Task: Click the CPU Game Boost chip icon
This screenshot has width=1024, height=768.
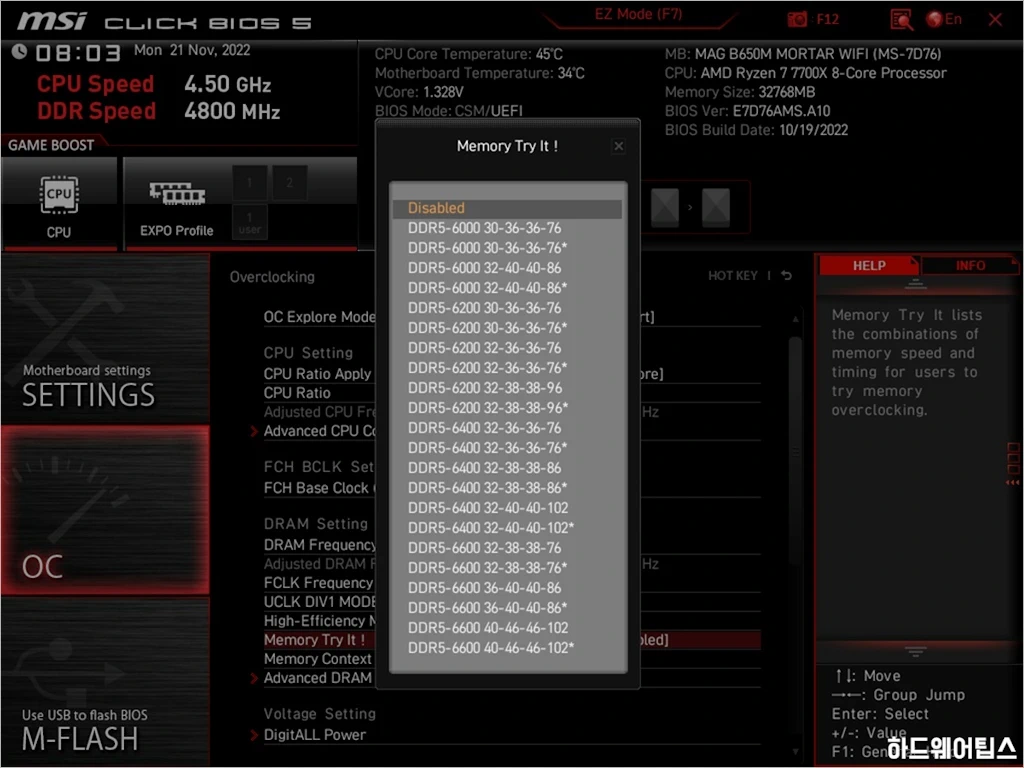Action: click(x=59, y=194)
